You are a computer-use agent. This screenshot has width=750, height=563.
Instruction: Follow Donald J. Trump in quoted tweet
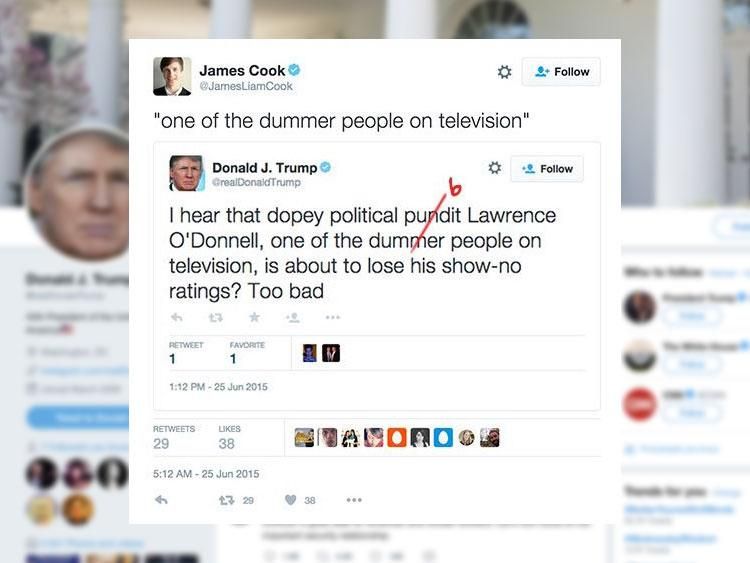click(x=547, y=169)
